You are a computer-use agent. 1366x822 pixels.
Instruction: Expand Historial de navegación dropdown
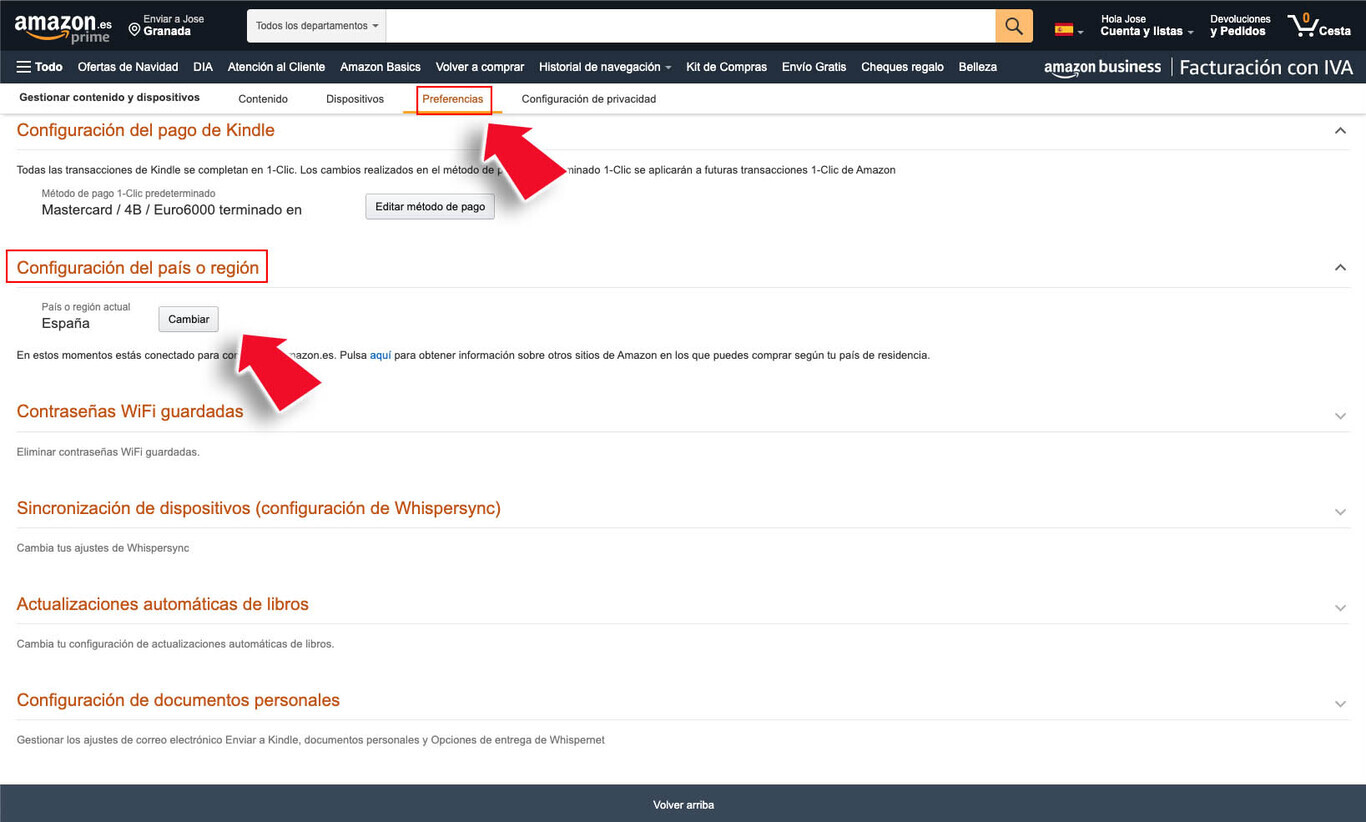click(604, 67)
